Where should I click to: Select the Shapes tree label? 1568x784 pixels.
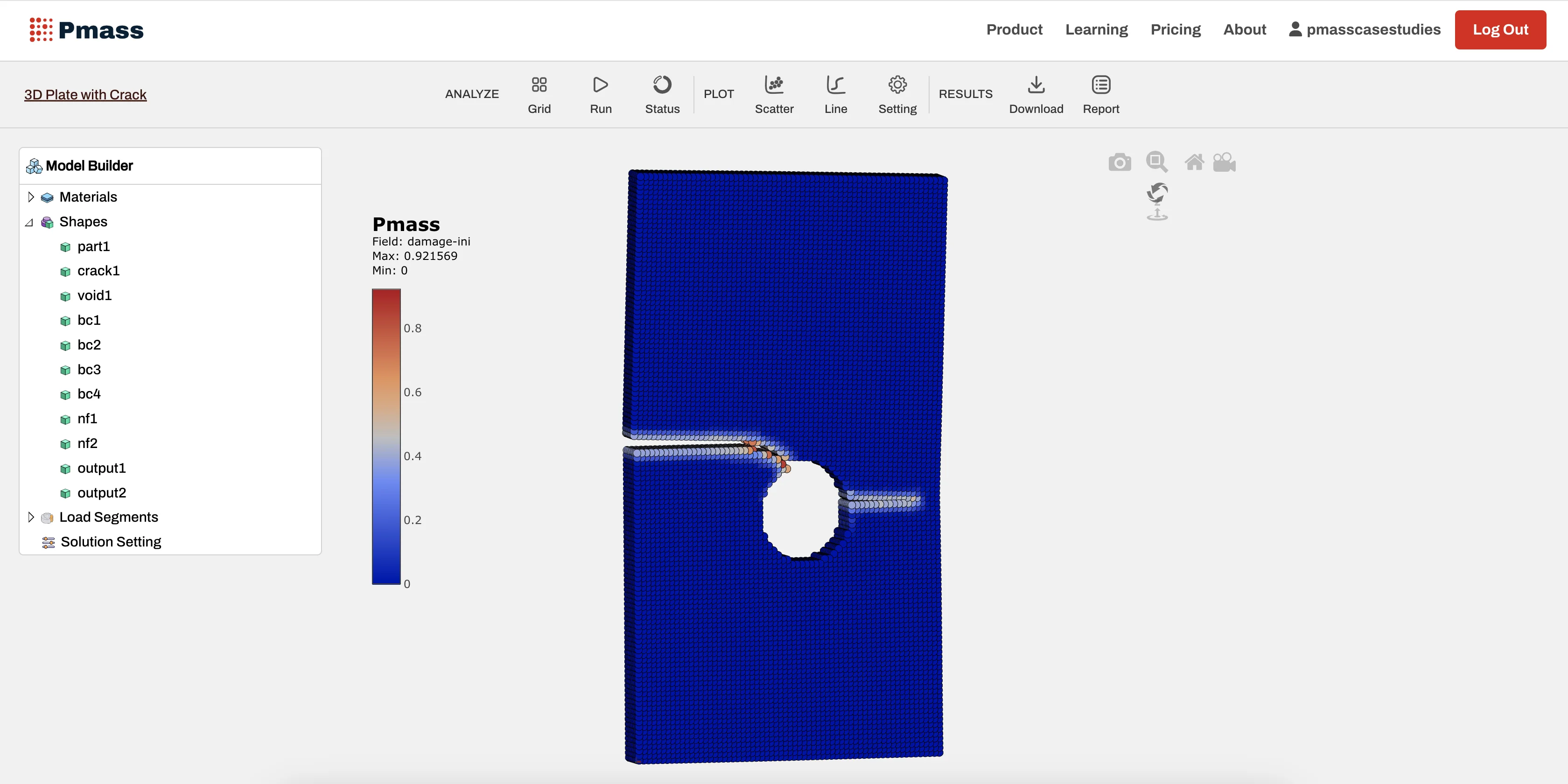pyautogui.click(x=84, y=222)
